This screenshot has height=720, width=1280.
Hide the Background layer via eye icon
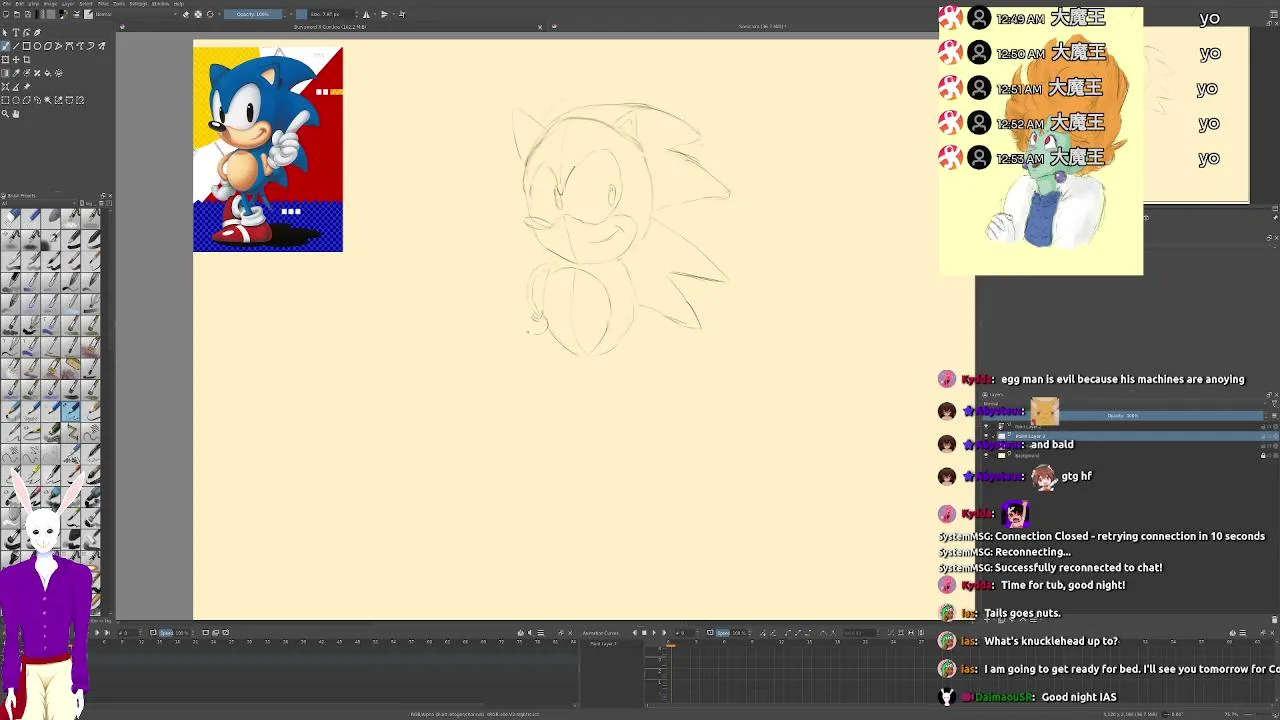point(986,456)
